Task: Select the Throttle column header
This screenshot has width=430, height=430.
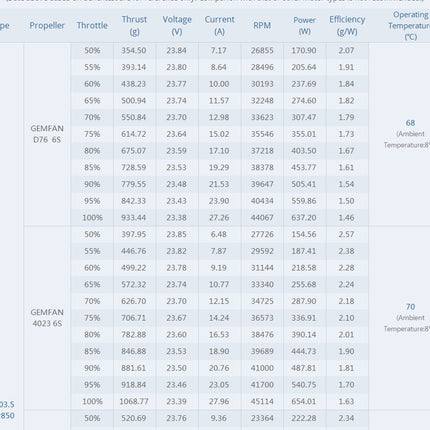Action: coord(92,26)
